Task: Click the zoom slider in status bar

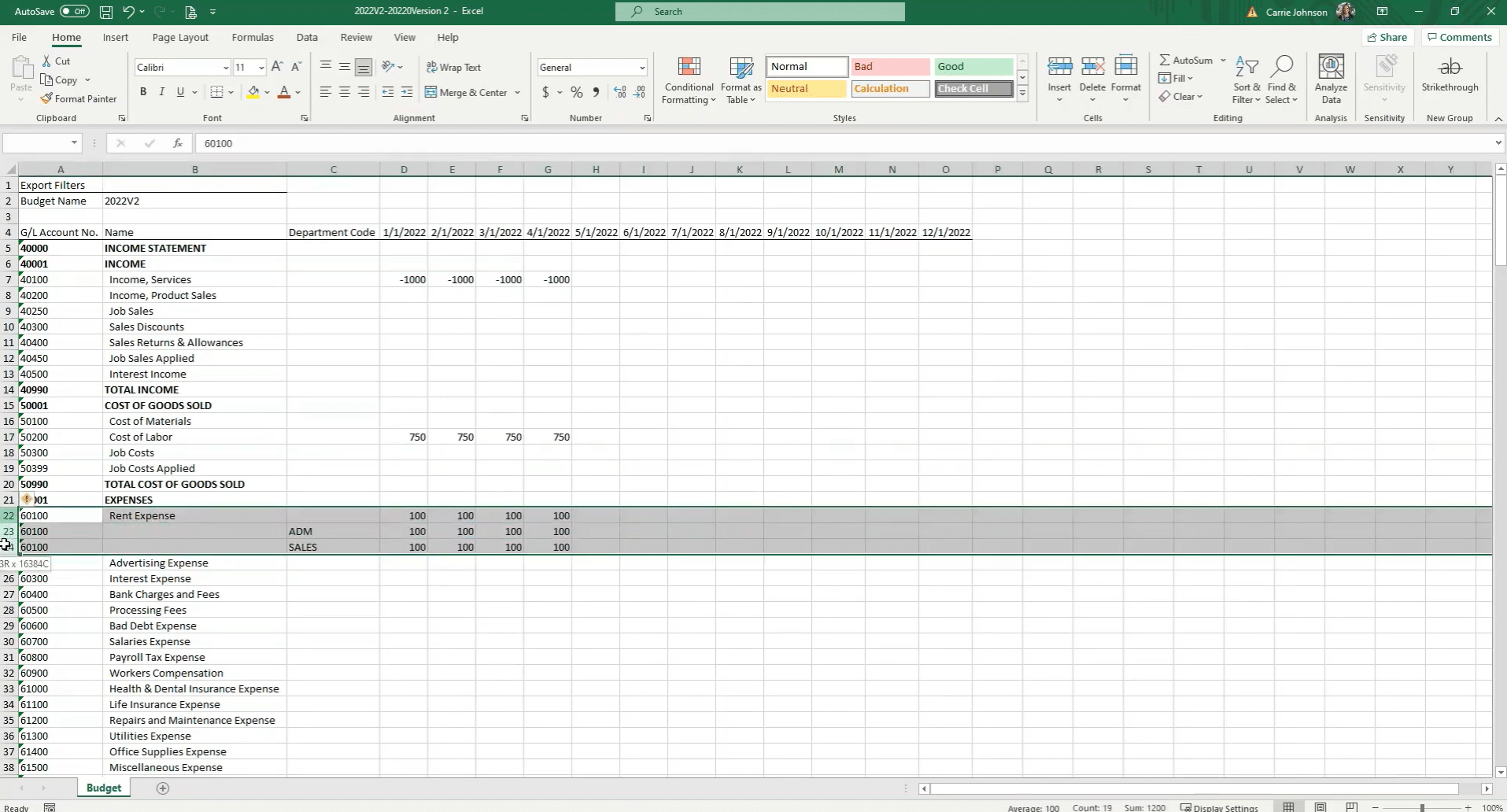Action: (1422, 808)
